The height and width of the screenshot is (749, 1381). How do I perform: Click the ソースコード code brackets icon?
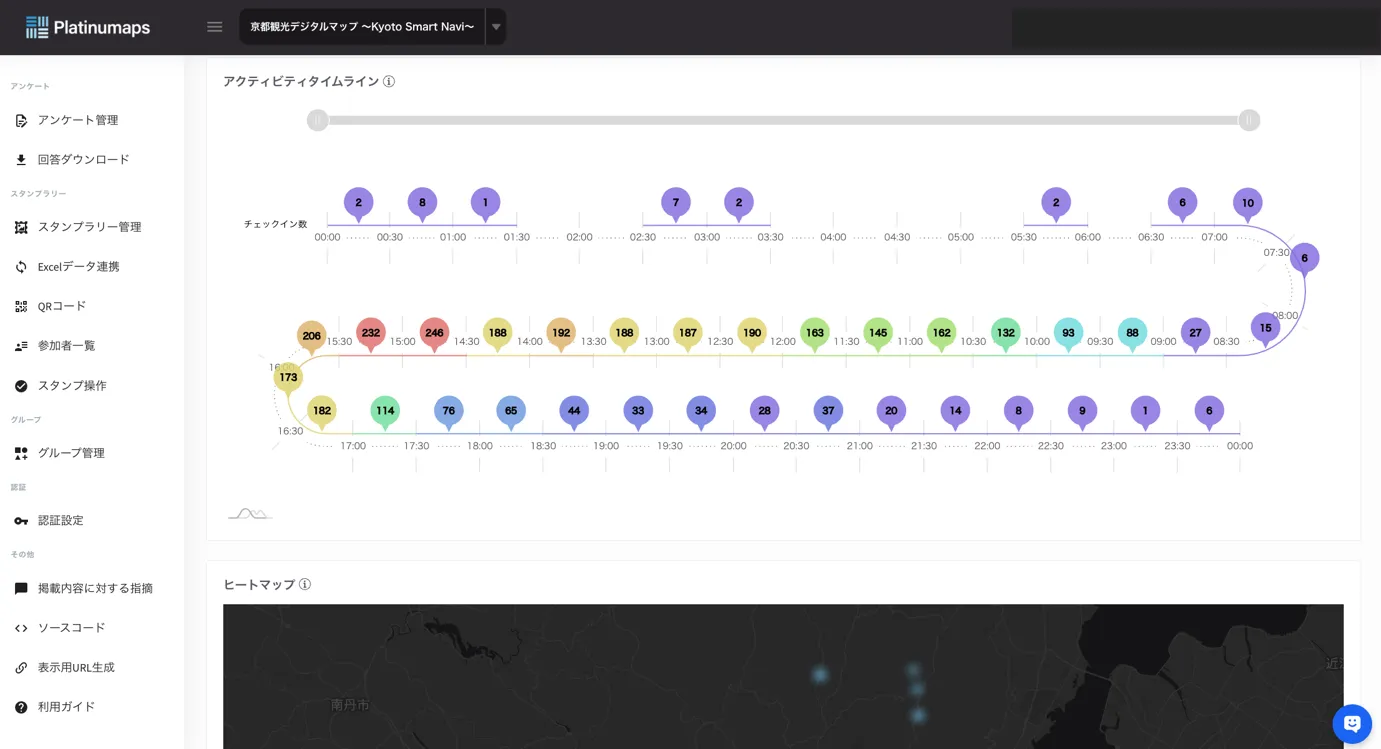tap(21, 628)
